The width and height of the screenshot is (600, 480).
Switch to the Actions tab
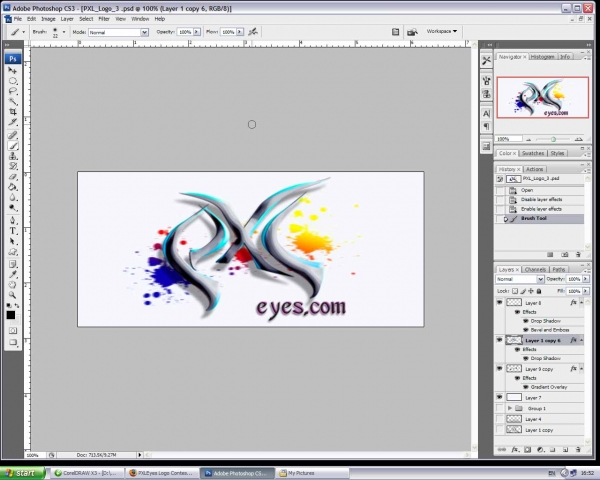click(x=534, y=169)
